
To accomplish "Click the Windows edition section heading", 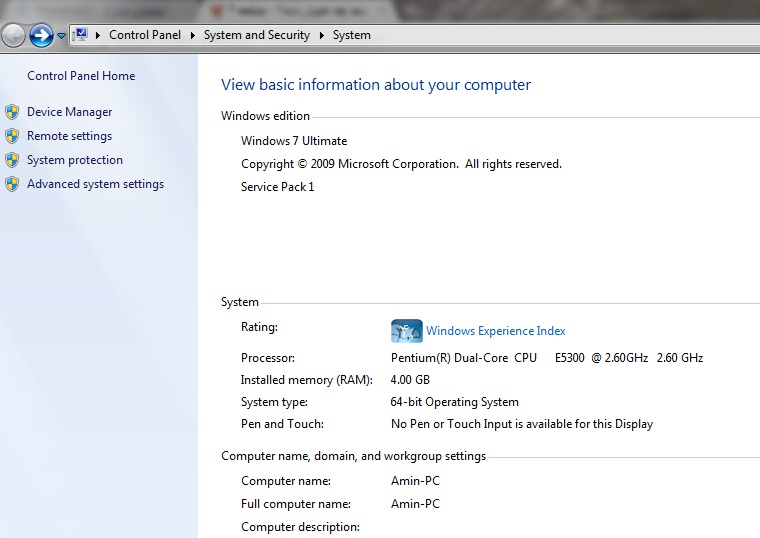I will point(265,116).
